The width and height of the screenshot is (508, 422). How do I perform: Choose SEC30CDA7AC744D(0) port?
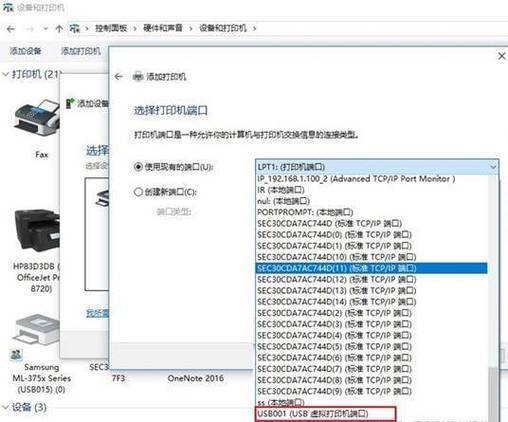372,235
